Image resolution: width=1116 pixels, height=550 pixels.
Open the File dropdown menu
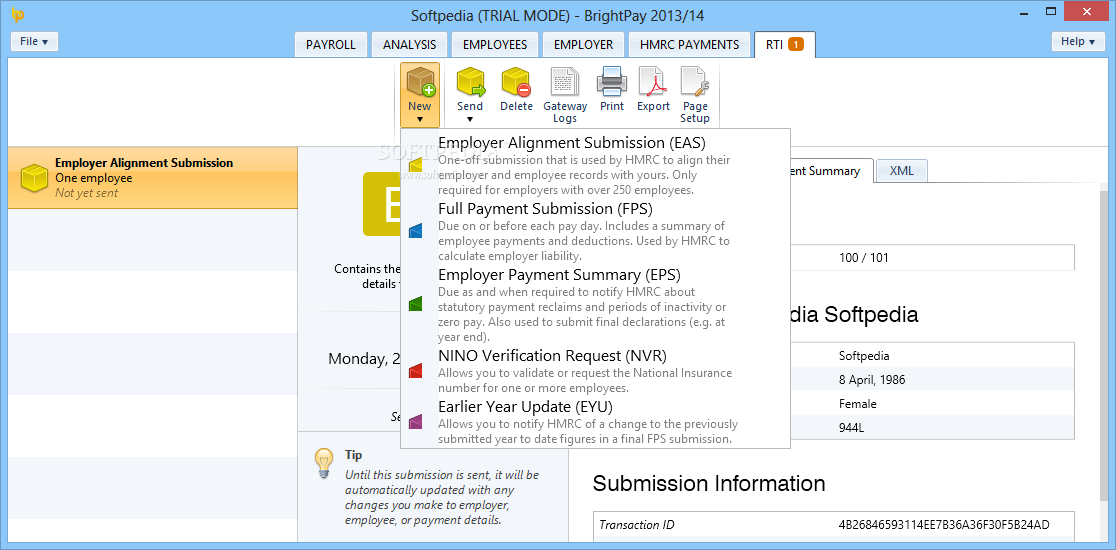34,41
